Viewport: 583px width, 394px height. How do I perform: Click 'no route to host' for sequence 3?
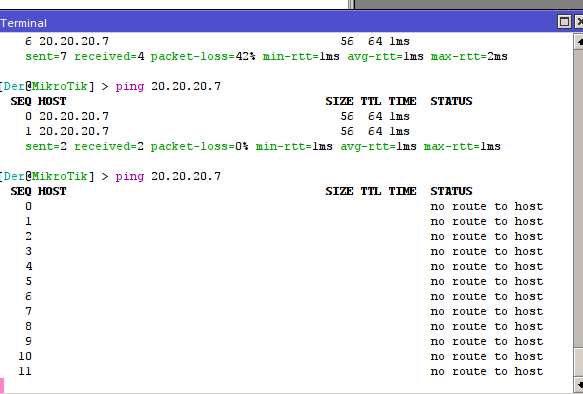[x=487, y=251]
